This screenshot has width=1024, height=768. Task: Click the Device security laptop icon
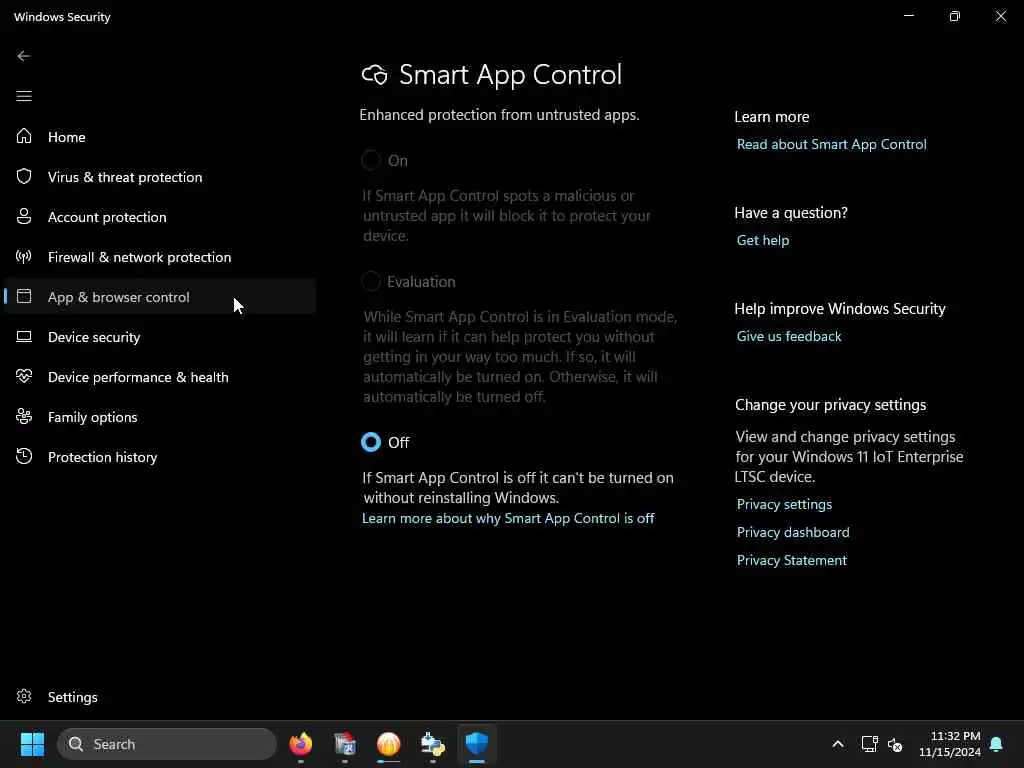(x=24, y=336)
